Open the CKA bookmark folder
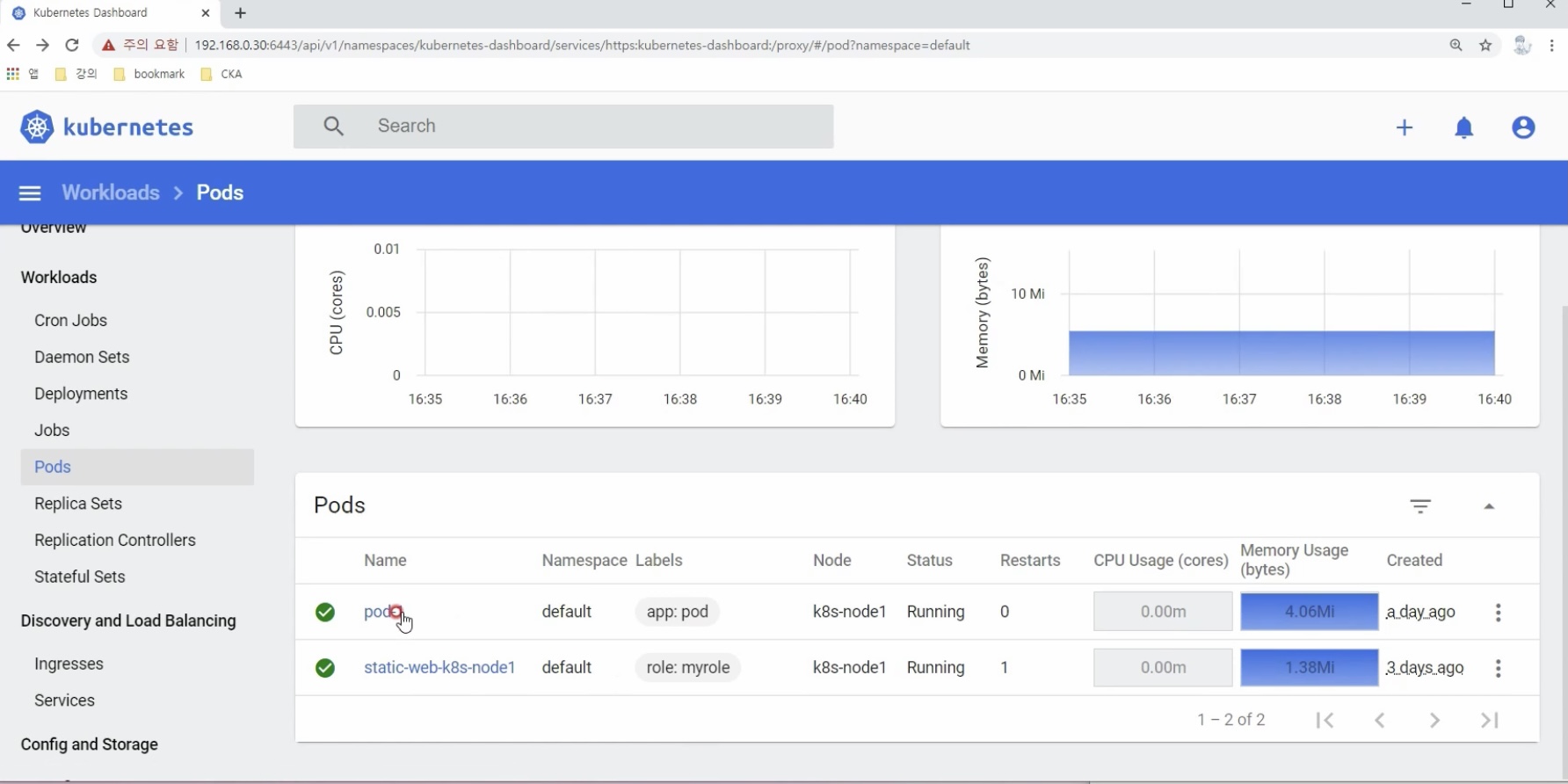 coord(221,74)
